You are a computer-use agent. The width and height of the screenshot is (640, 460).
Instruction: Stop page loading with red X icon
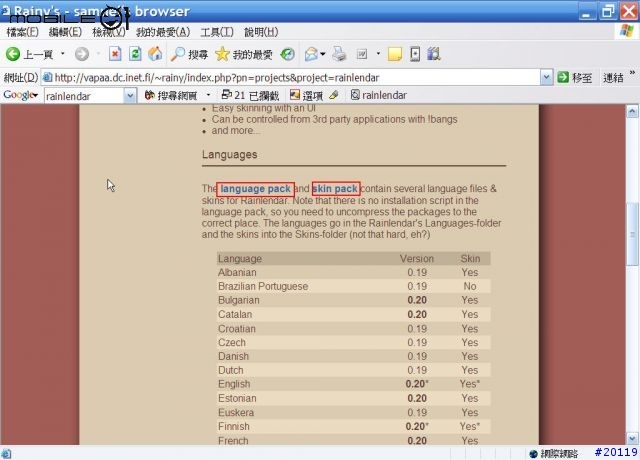(x=115, y=54)
